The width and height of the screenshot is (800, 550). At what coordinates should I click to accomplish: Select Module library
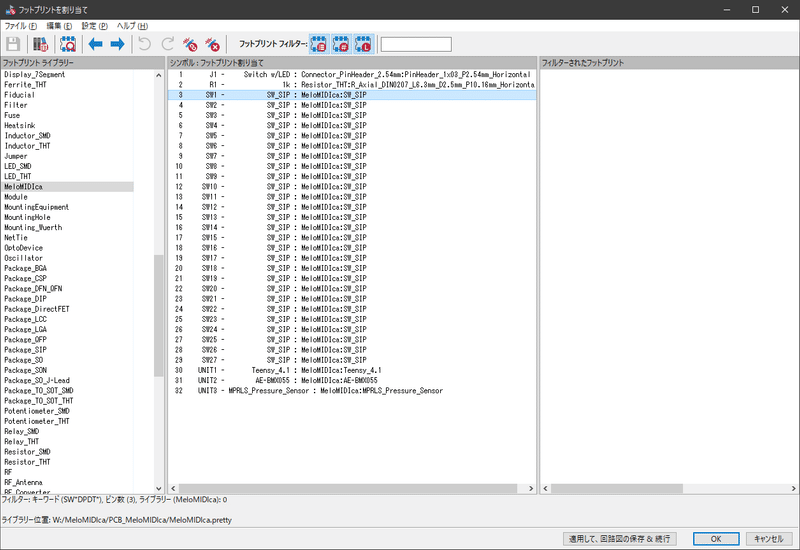[16, 197]
